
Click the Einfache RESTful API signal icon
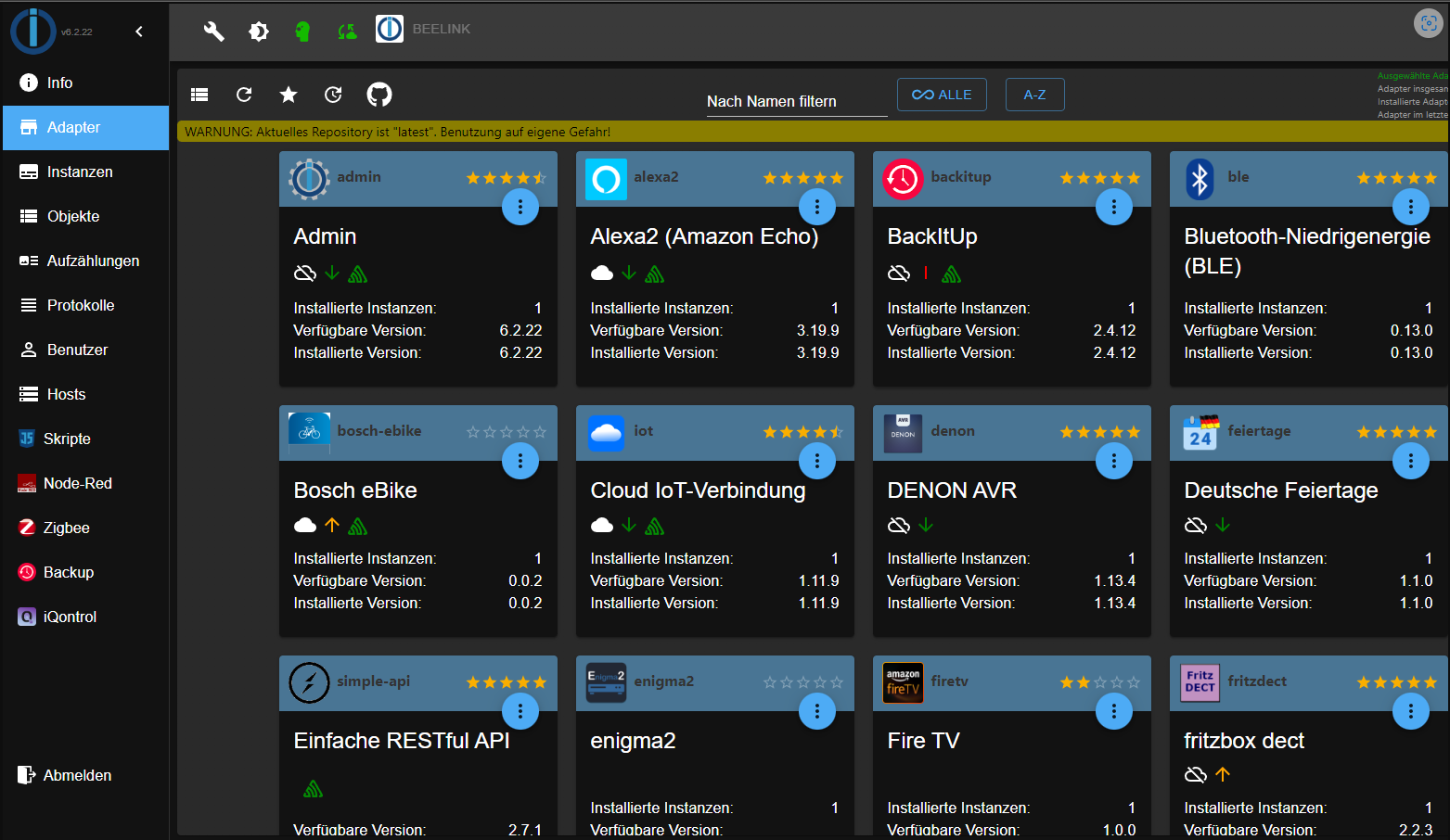(x=314, y=789)
